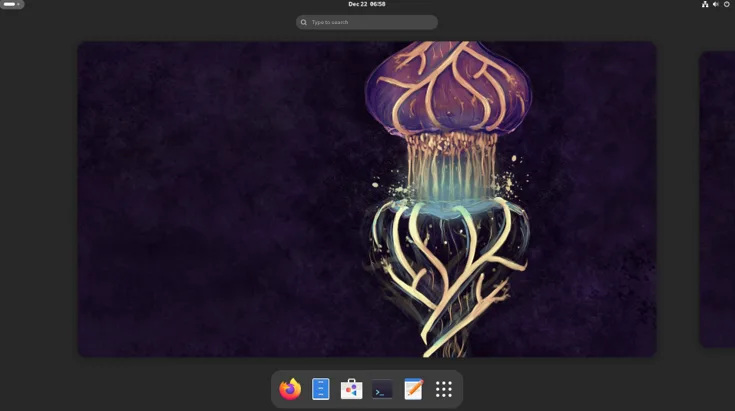Open the Text Editor notepad icon

pyautogui.click(x=413, y=389)
